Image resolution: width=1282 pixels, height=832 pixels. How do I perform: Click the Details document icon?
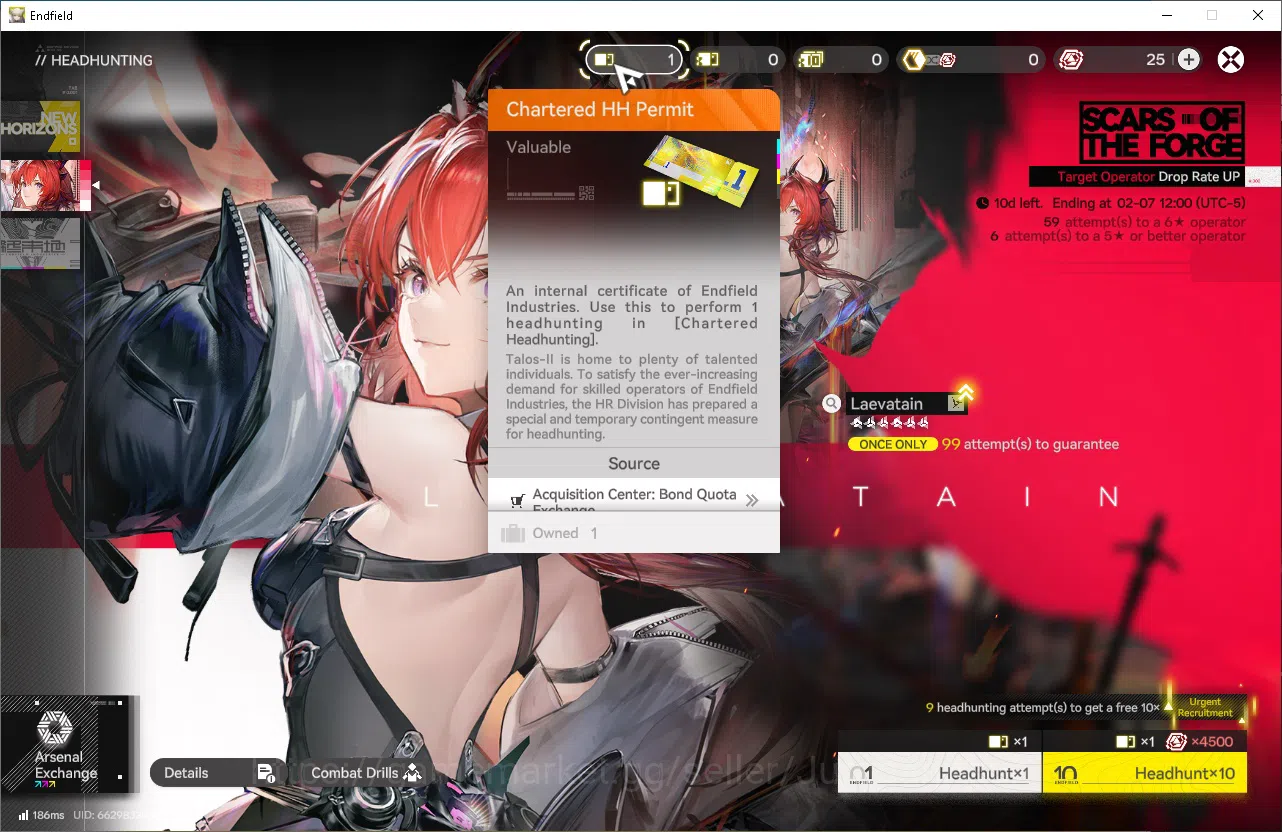[266, 773]
